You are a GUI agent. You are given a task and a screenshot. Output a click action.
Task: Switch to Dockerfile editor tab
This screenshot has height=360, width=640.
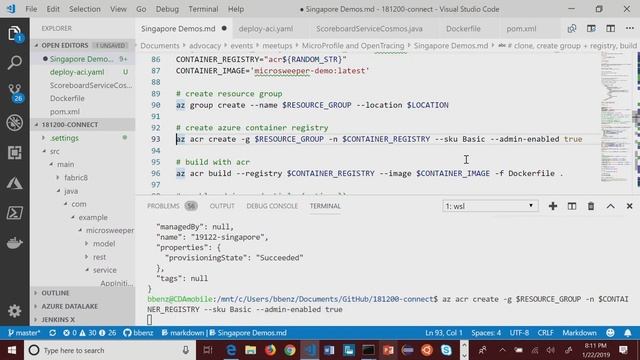pos(463,29)
